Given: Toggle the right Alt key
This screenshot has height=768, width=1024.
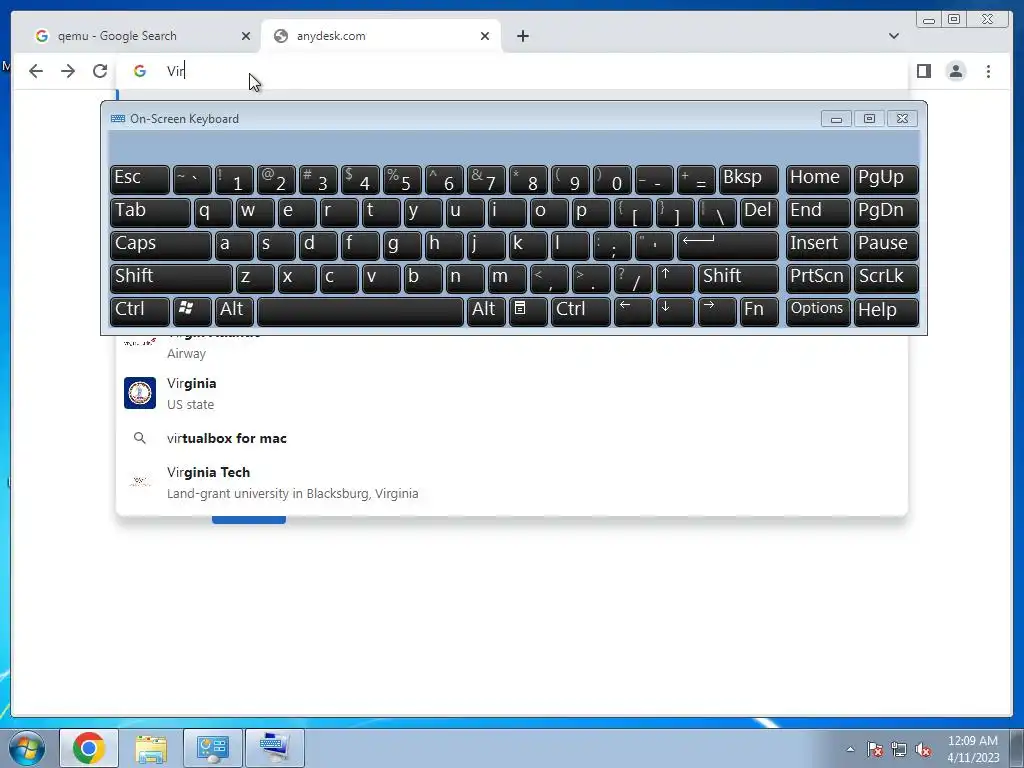Looking at the screenshot, I should click(486, 311).
